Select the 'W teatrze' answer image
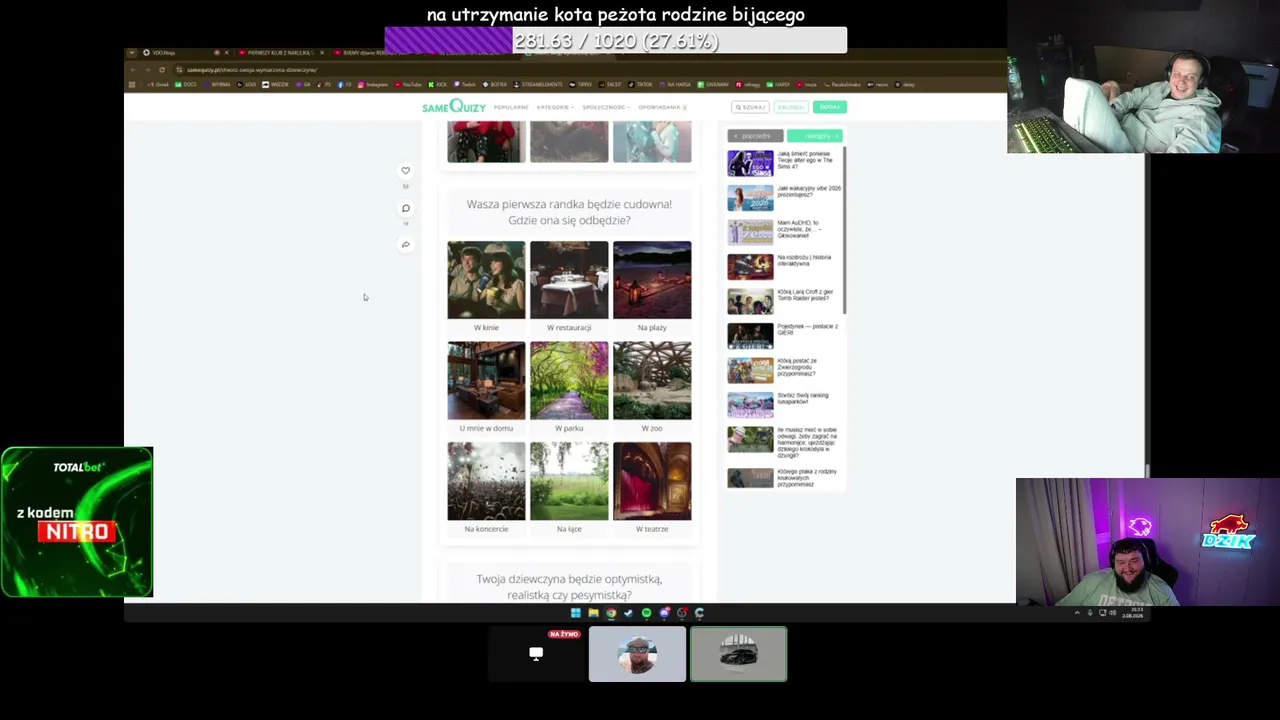 coord(652,481)
